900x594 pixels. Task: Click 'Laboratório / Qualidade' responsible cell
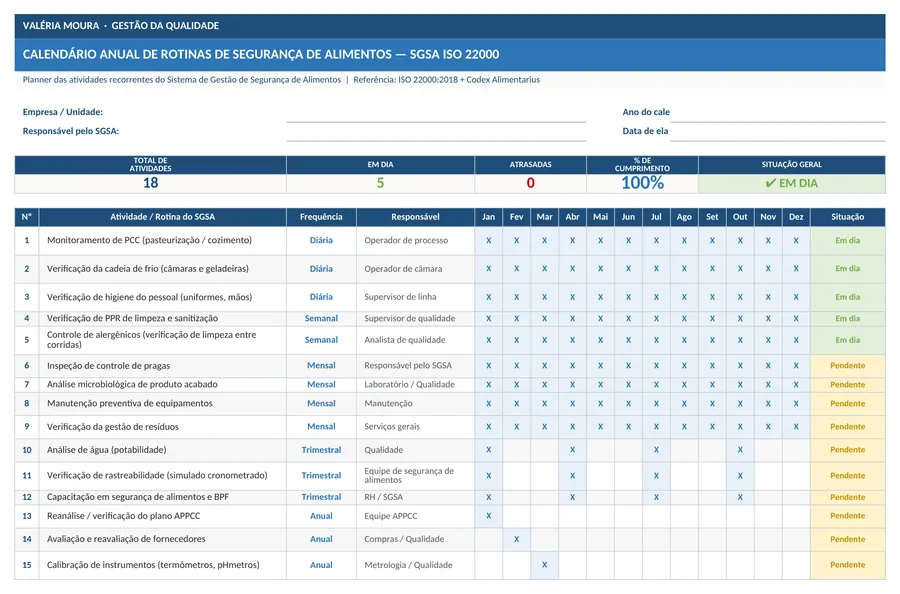[415, 385]
